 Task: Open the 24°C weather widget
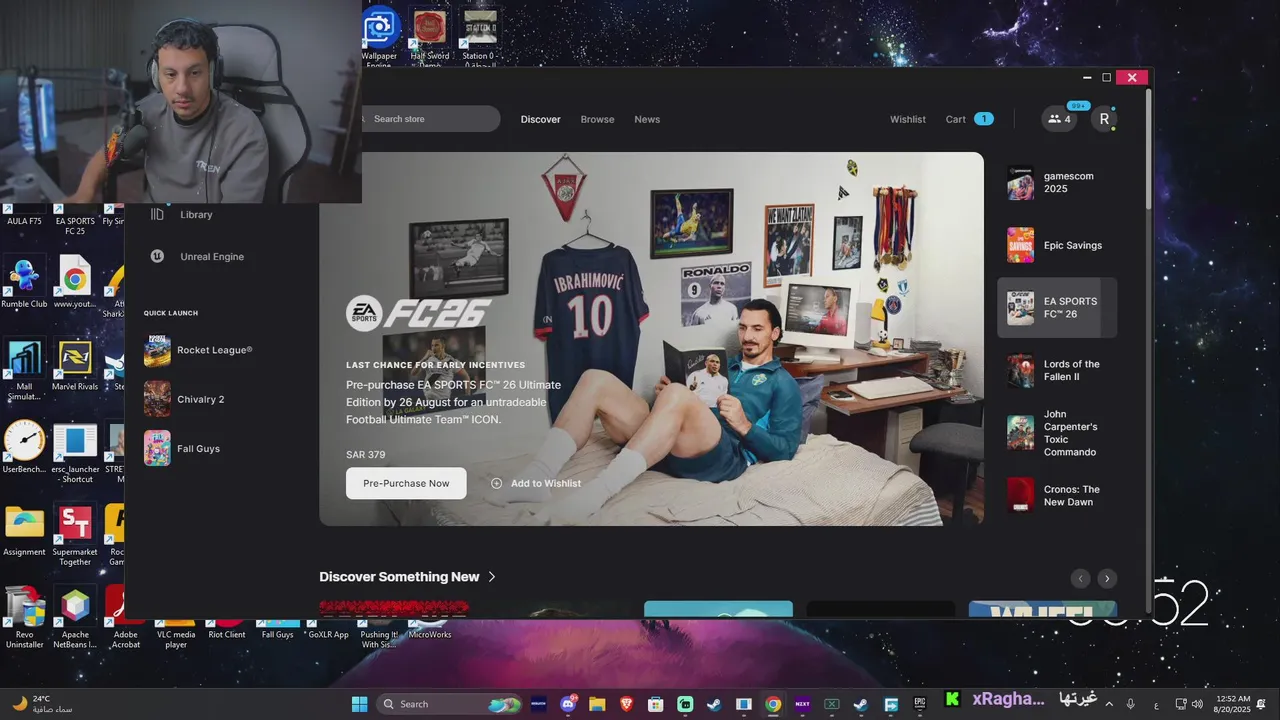pyautogui.click(x=42, y=704)
